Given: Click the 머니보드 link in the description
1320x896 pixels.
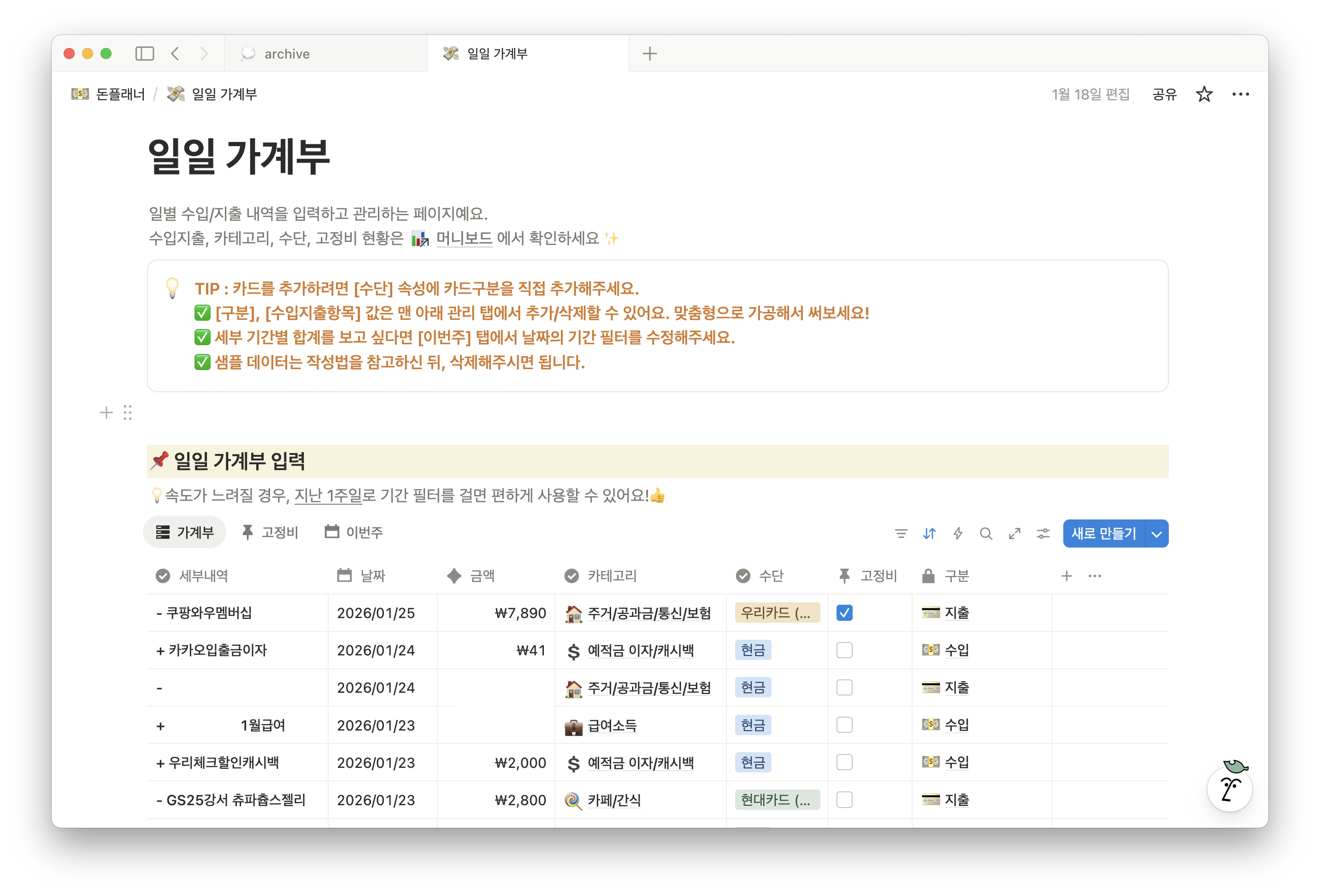Looking at the screenshot, I should [x=464, y=239].
